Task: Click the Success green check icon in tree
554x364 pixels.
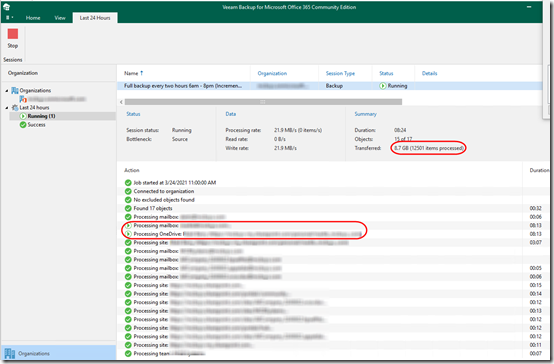Action: pyautogui.click(x=23, y=125)
